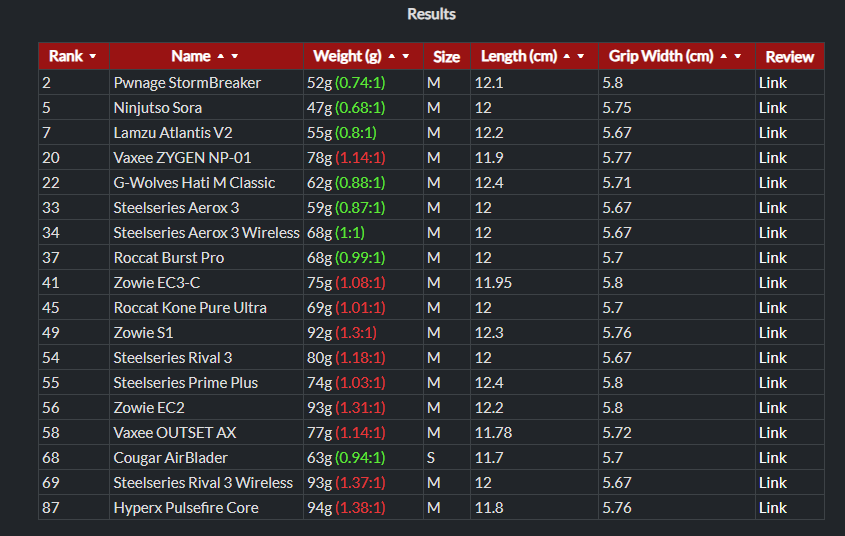The width and height of the screenshot is (845, 536).
Task: Sort Length column descending arrow
Action: pos(580,56)
